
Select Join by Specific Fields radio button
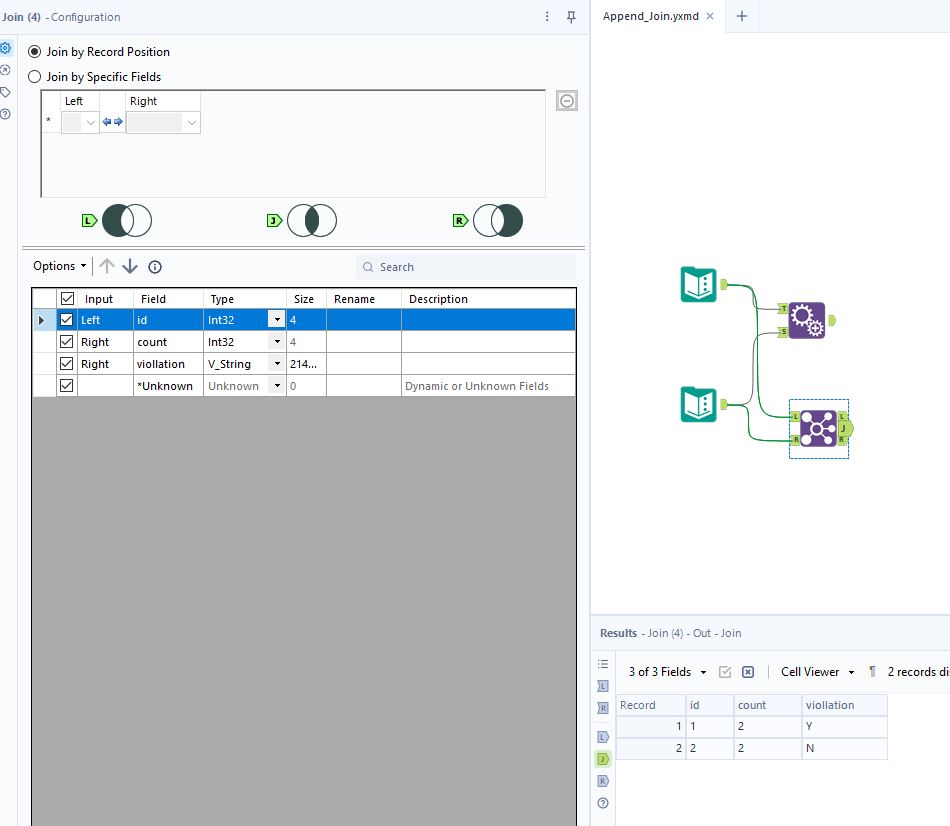tap(35, 76)
